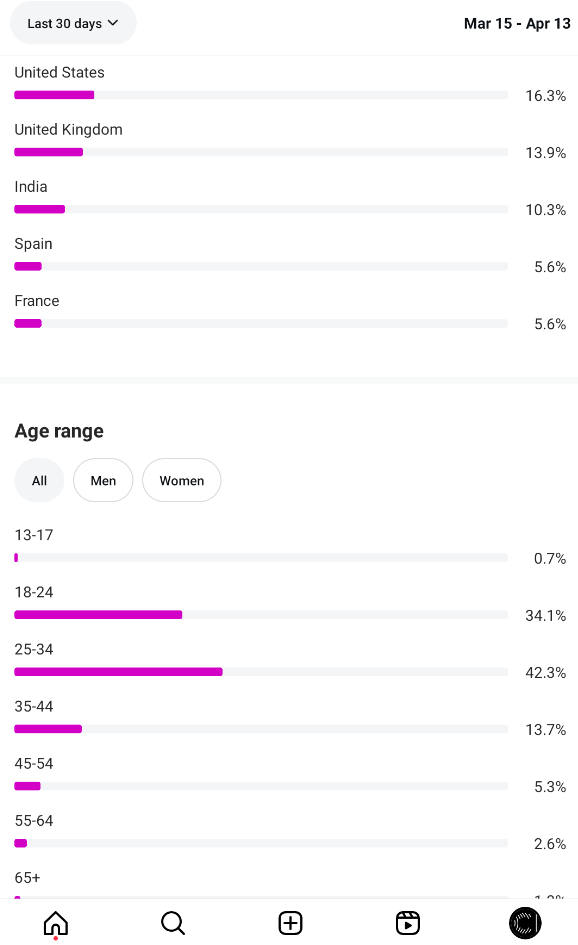This screenshot has height=945, width=578.
Task: Tap the Search magnifier icon
Action: click(x=173, y=923)
